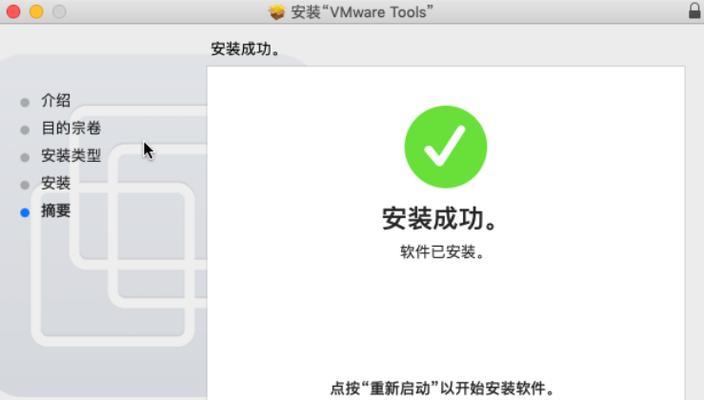Viewport: 704px width, 400px height.
Task: Minimize window with the yellow button
Action: (x=36, y=12)
